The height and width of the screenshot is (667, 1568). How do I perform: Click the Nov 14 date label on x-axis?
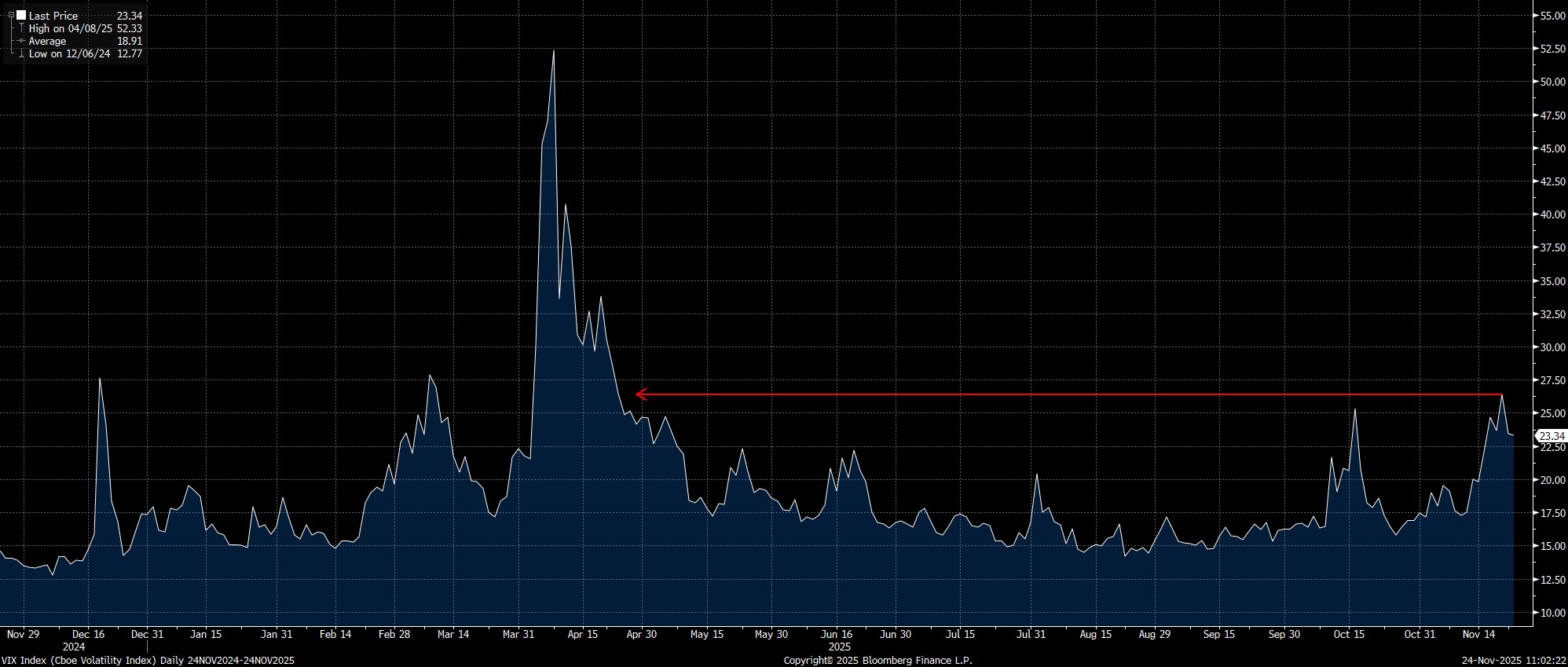(x=1479, y=634)
